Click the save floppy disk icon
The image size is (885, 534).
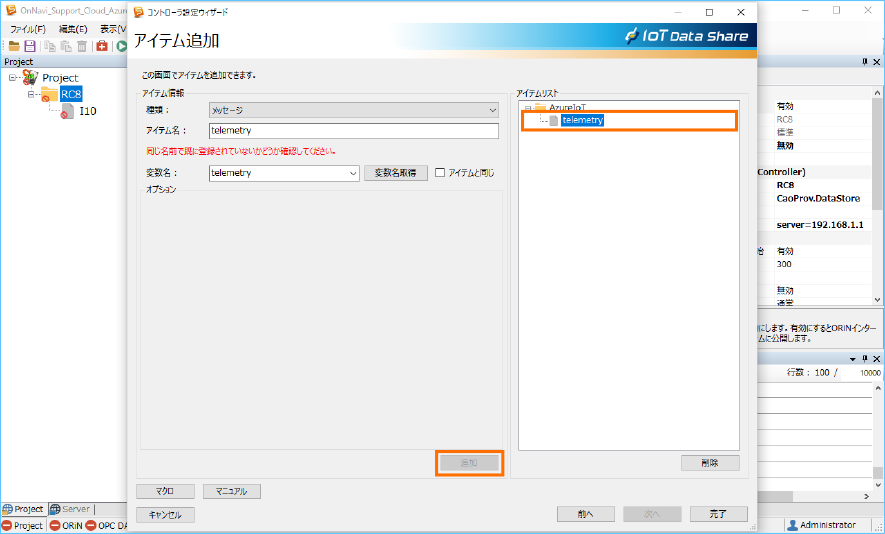click(x=30, y=46)
